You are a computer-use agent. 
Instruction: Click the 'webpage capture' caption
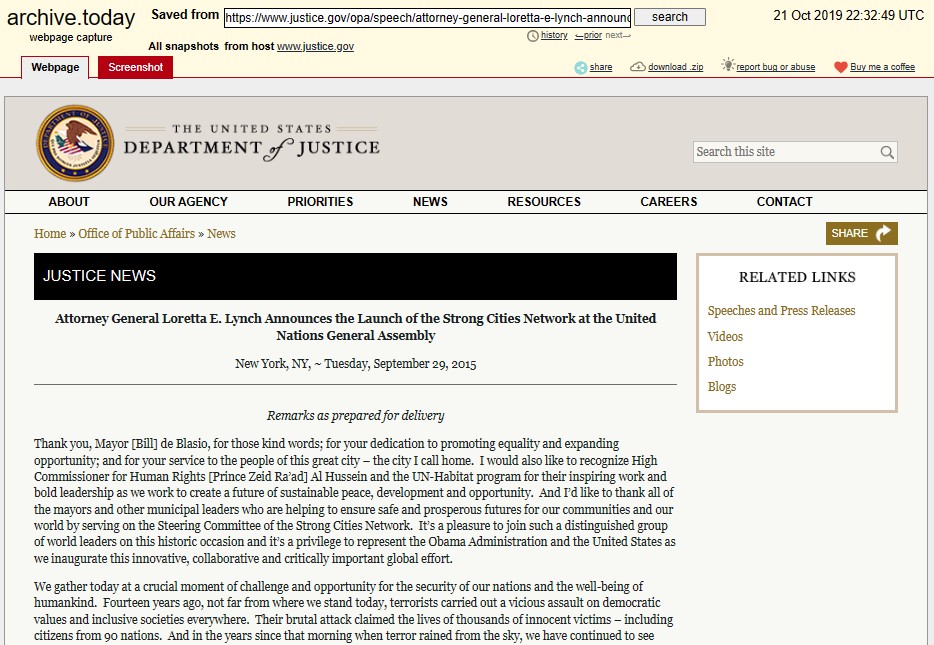[x=71, y=38]
